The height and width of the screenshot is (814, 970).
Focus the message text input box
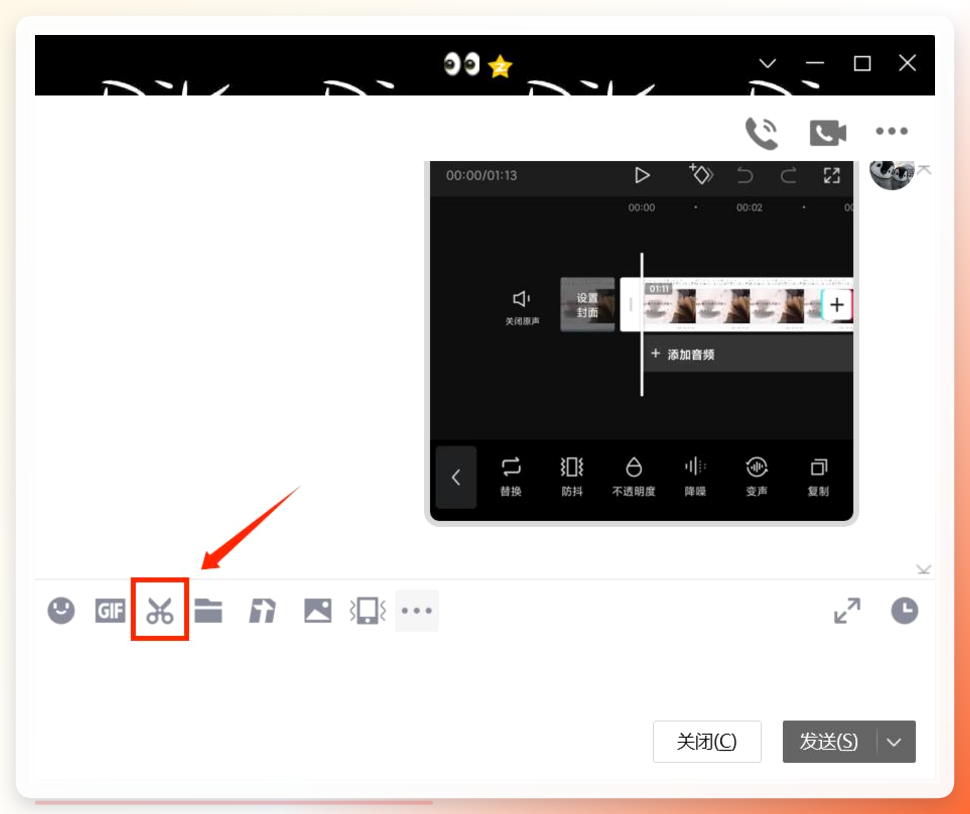click(485, 674)
